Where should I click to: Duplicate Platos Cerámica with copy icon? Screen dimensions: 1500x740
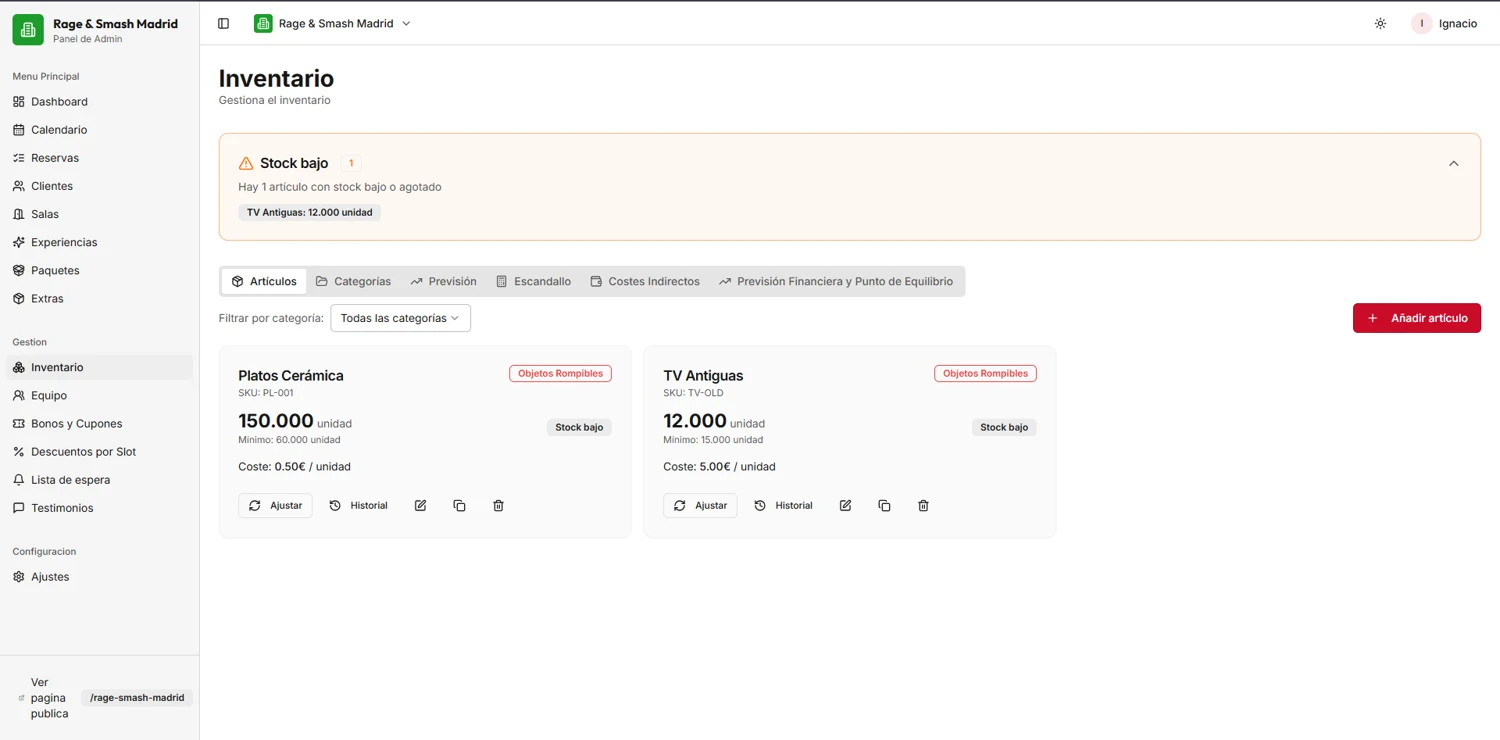coord(459,506)
